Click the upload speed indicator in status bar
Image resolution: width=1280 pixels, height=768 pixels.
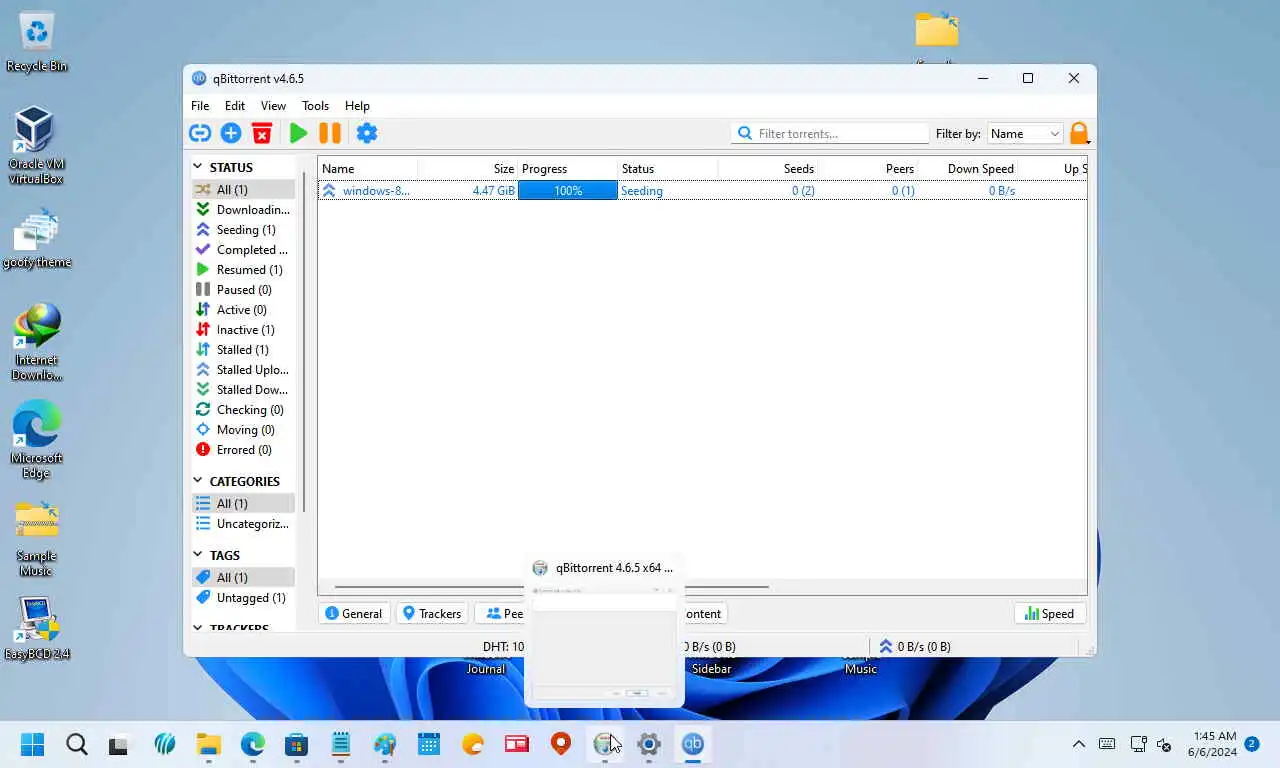coord(914,646)
